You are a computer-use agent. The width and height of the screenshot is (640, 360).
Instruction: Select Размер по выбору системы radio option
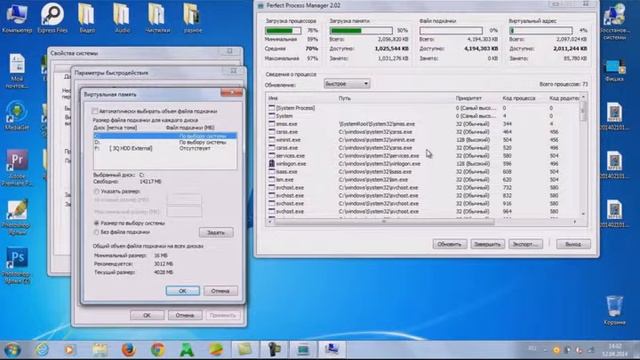97,223
